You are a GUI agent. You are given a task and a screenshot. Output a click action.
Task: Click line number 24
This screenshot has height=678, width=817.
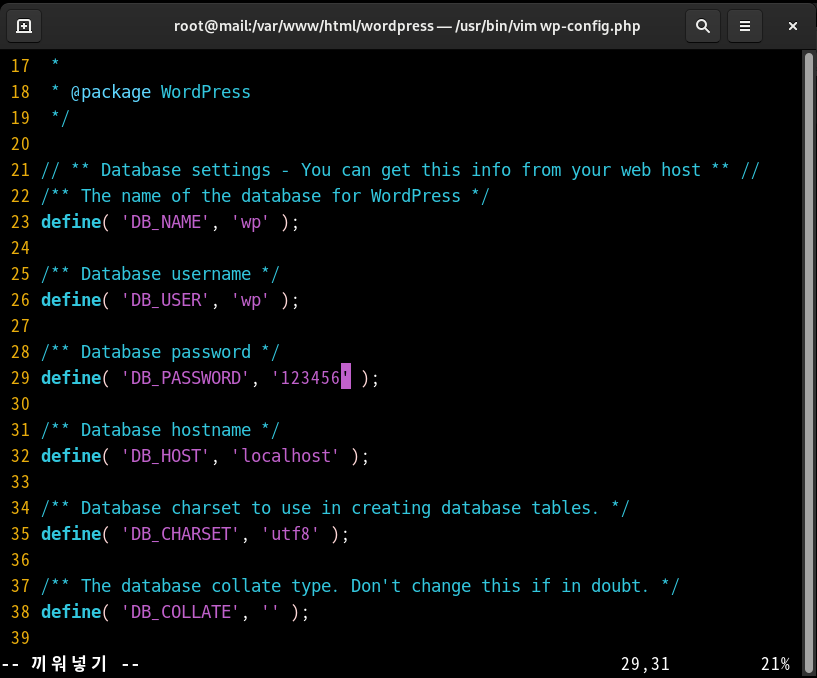(x=20, y=249)
